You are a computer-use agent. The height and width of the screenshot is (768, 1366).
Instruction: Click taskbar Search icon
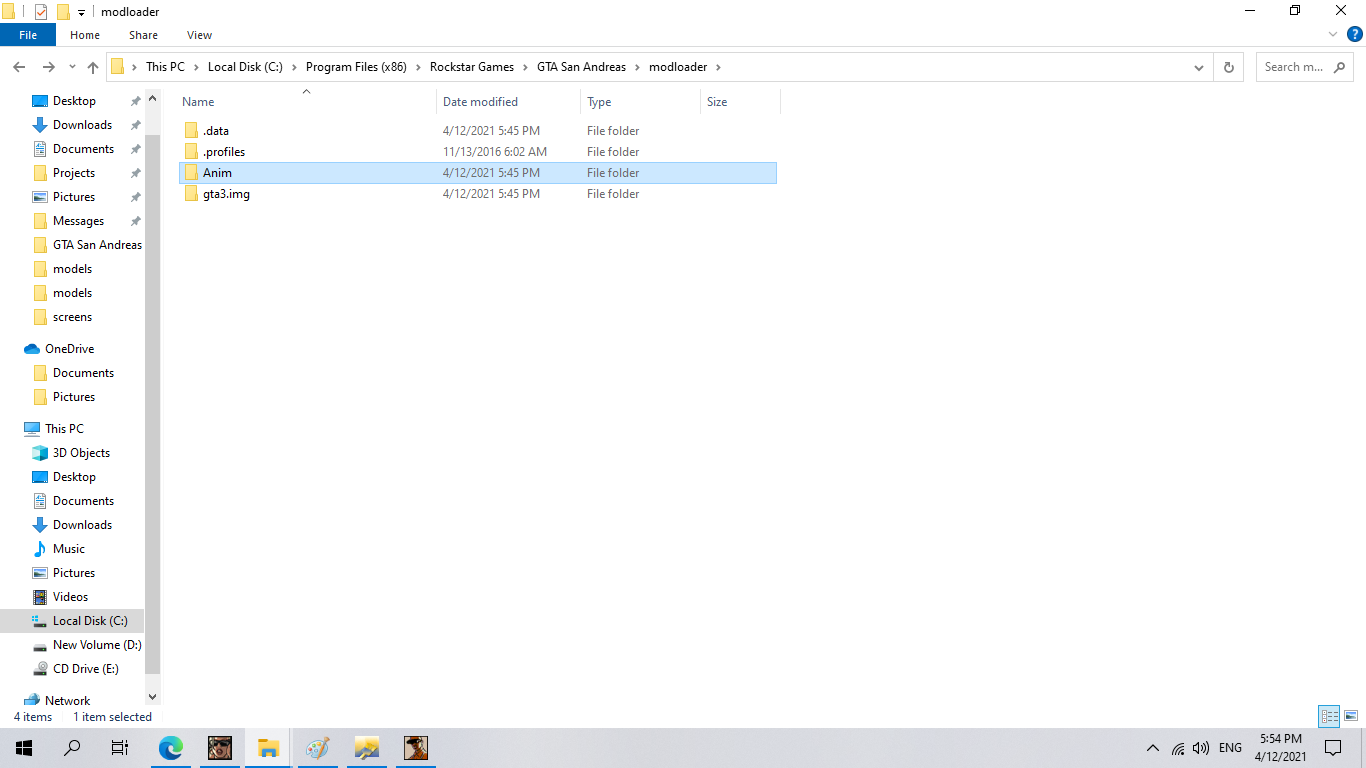point(72,748)
